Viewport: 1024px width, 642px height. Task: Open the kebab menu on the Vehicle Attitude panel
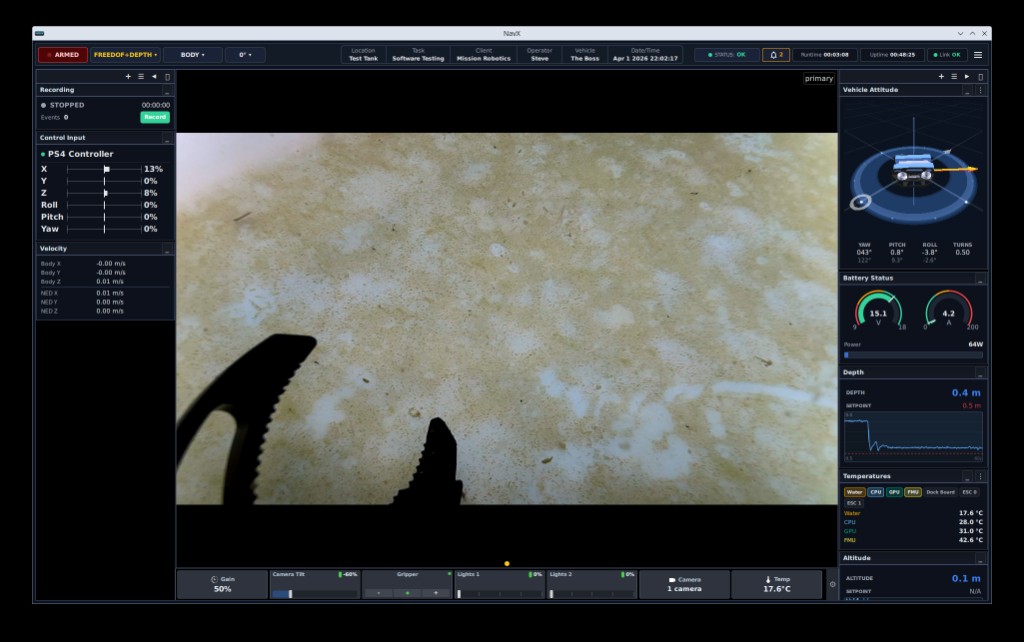pos(980,89)
